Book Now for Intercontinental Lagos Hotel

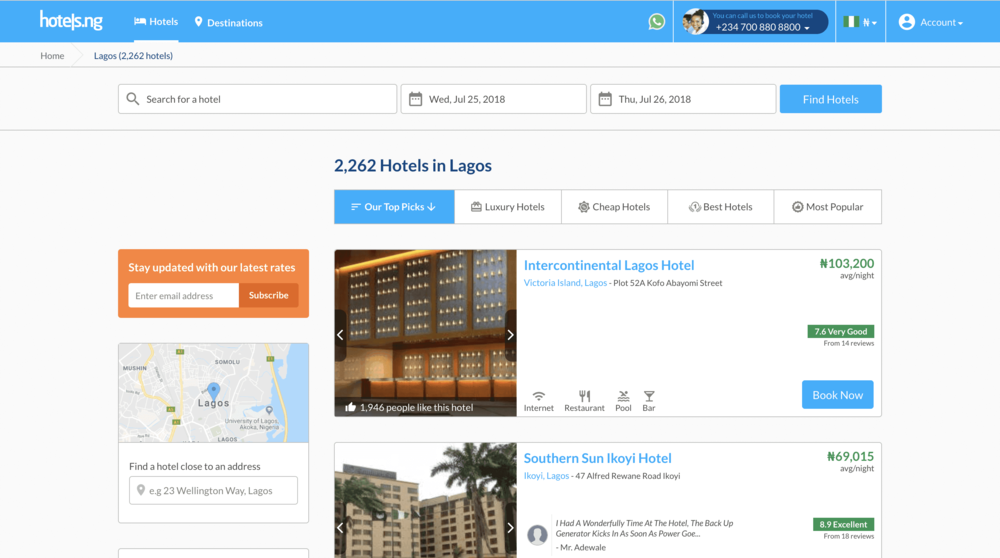837,395
